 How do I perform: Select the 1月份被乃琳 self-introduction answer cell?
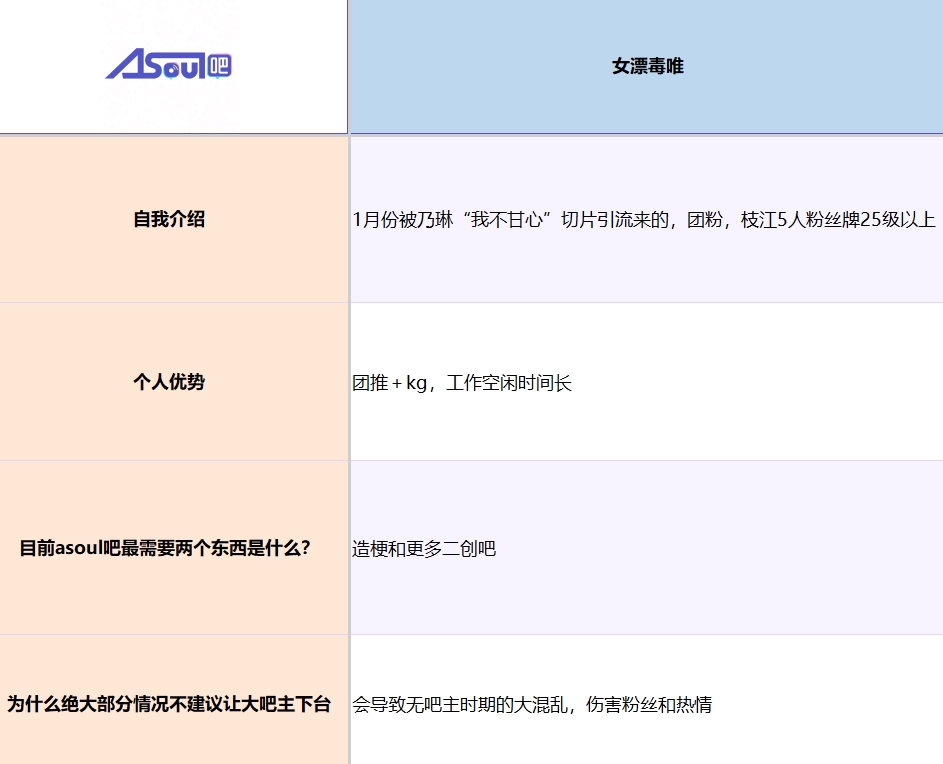pos(647,220)
